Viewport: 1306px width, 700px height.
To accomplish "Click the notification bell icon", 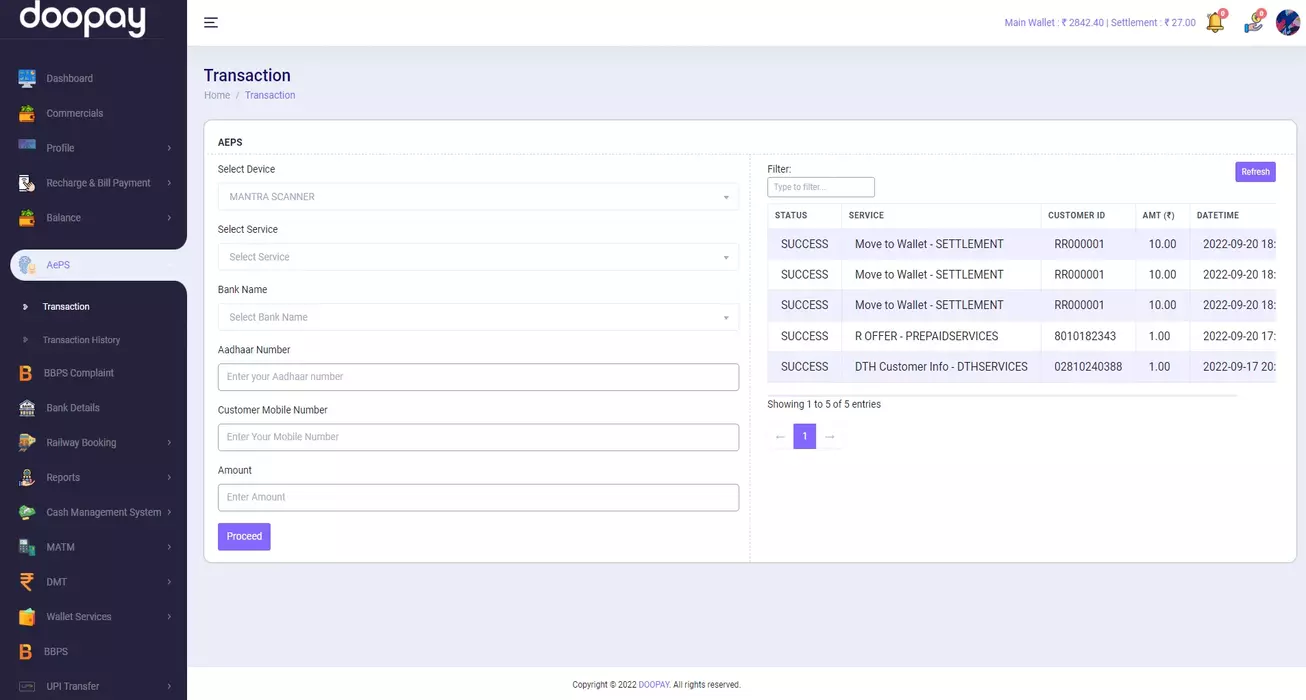I will point(1215,22).
